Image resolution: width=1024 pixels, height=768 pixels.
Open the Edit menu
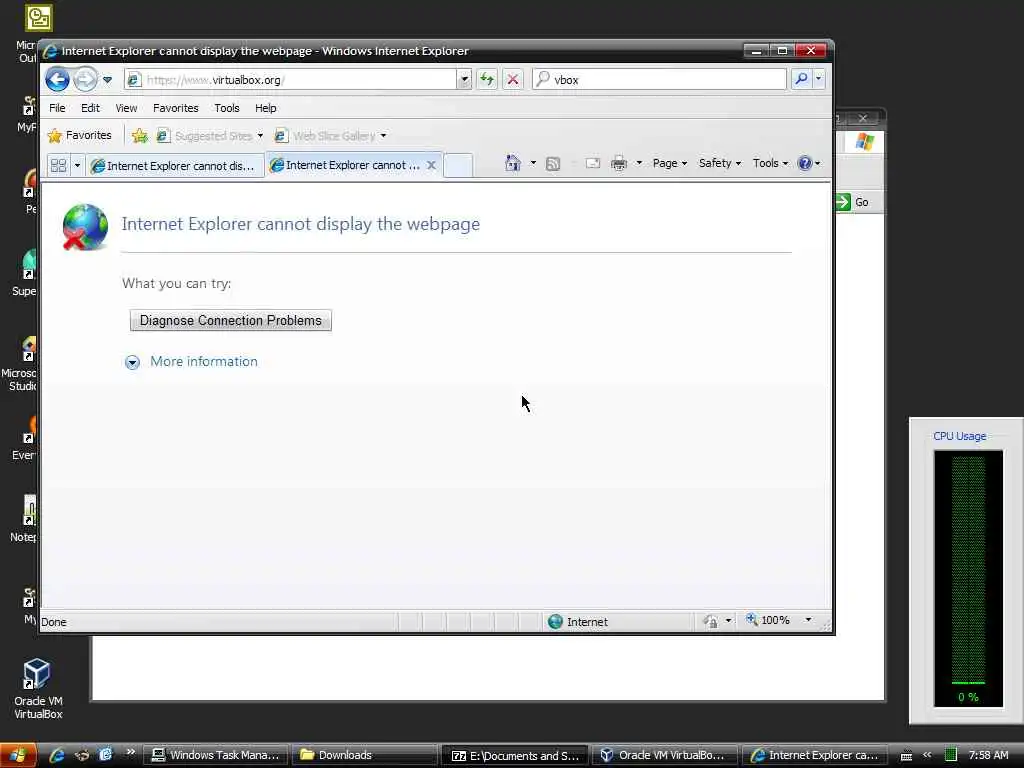pos(90,108)
